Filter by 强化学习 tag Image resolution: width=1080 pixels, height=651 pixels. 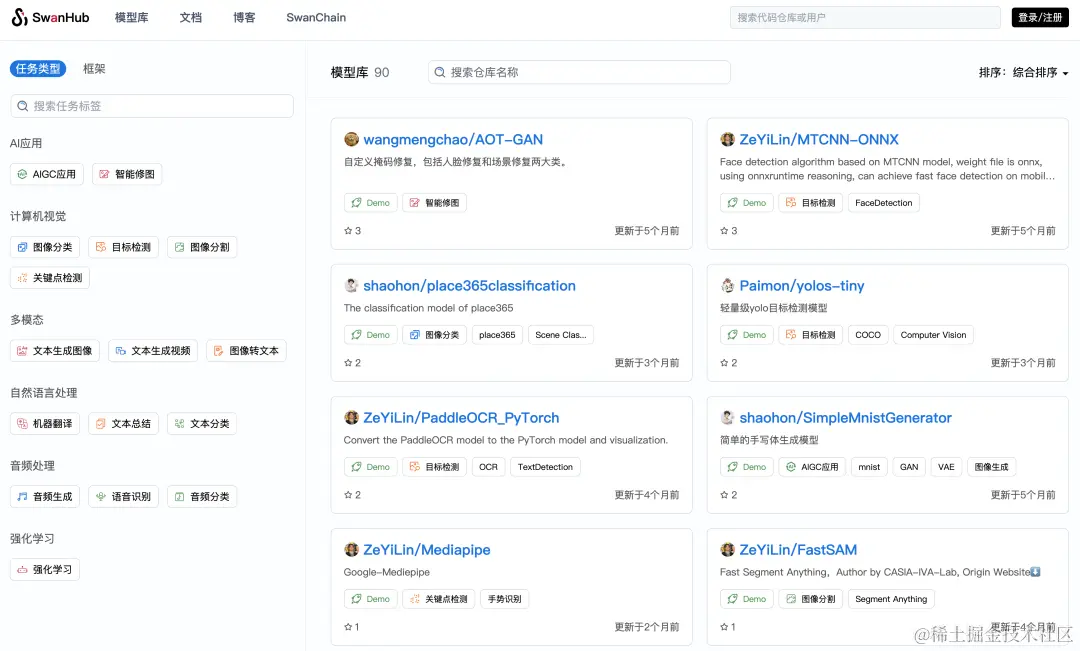[45, 570]
